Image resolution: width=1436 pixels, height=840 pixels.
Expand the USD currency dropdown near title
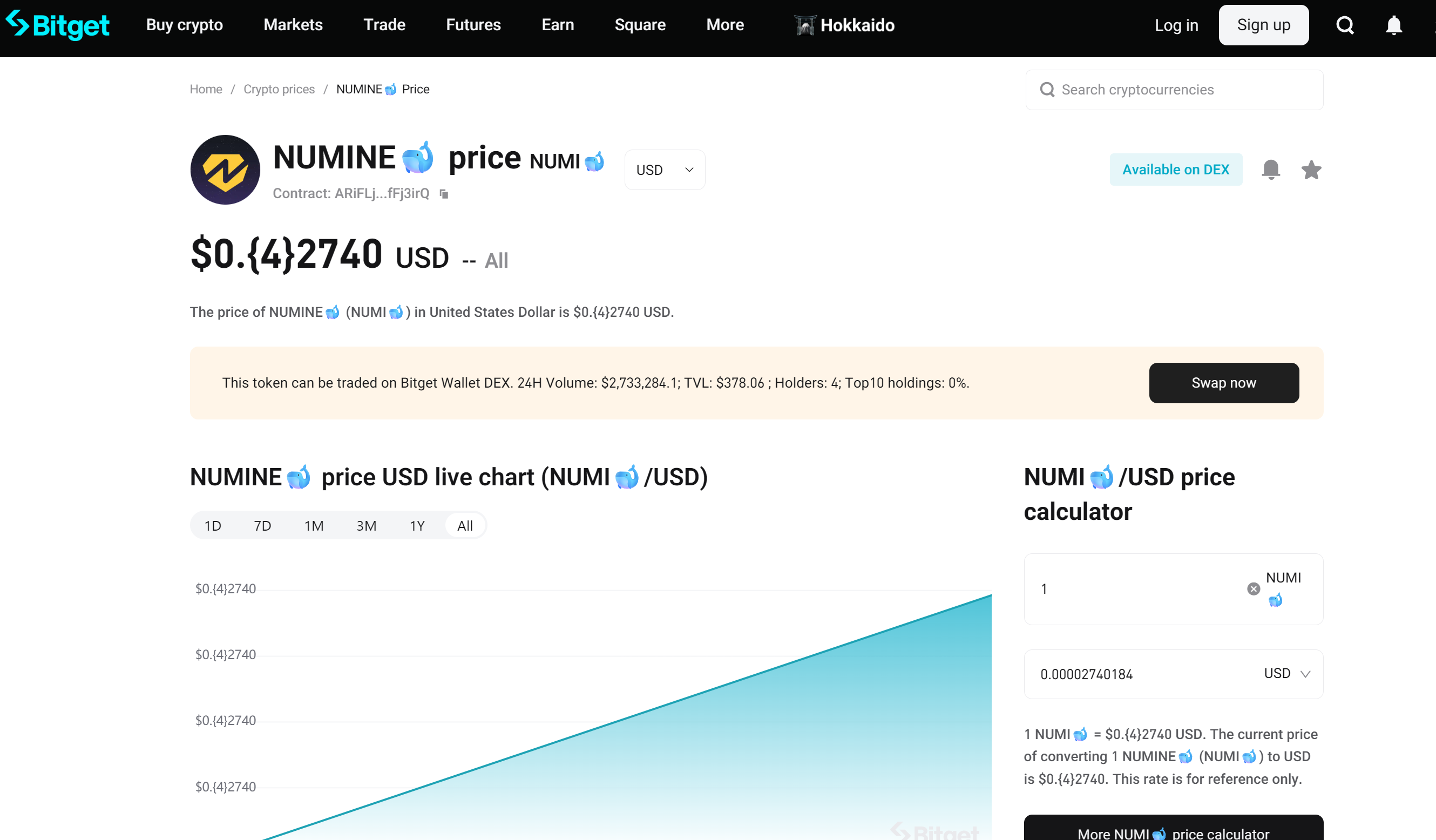665,170
